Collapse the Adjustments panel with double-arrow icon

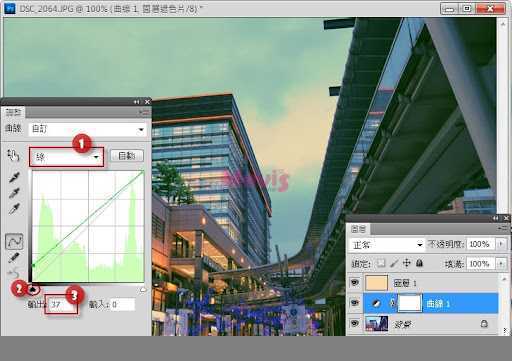tap(137, 102)
